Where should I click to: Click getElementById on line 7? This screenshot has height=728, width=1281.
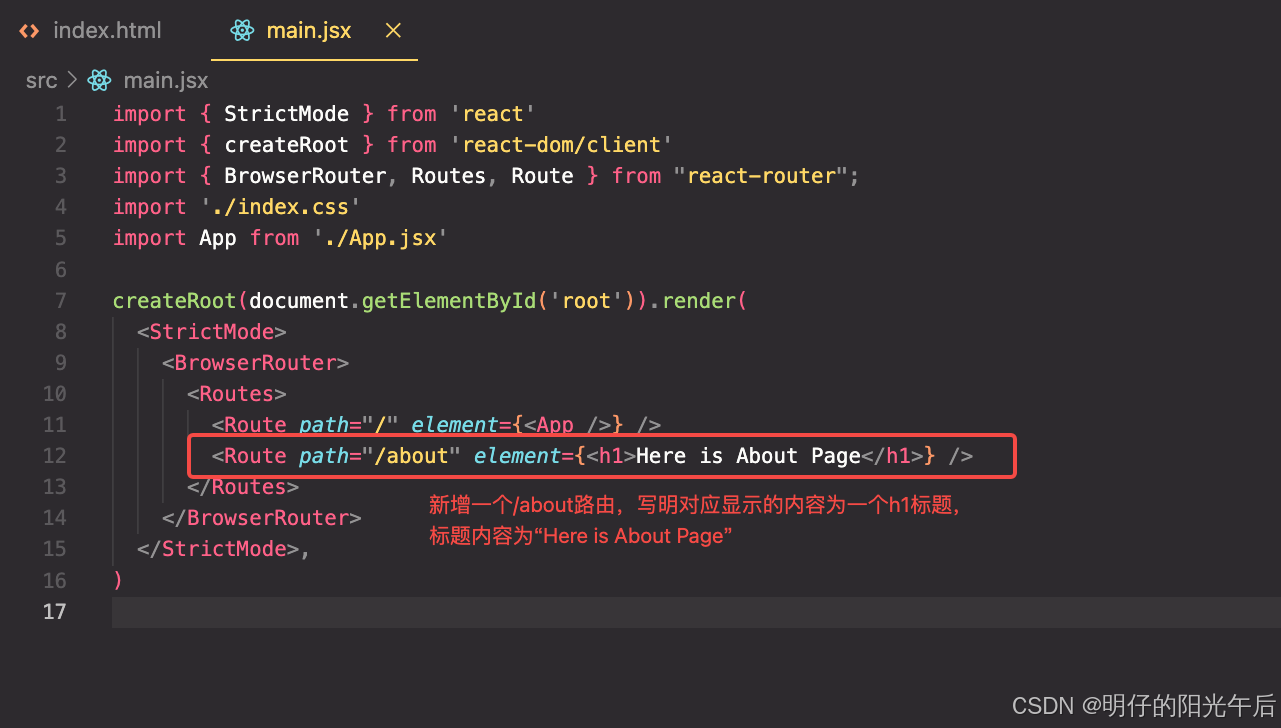coord(449,301)
